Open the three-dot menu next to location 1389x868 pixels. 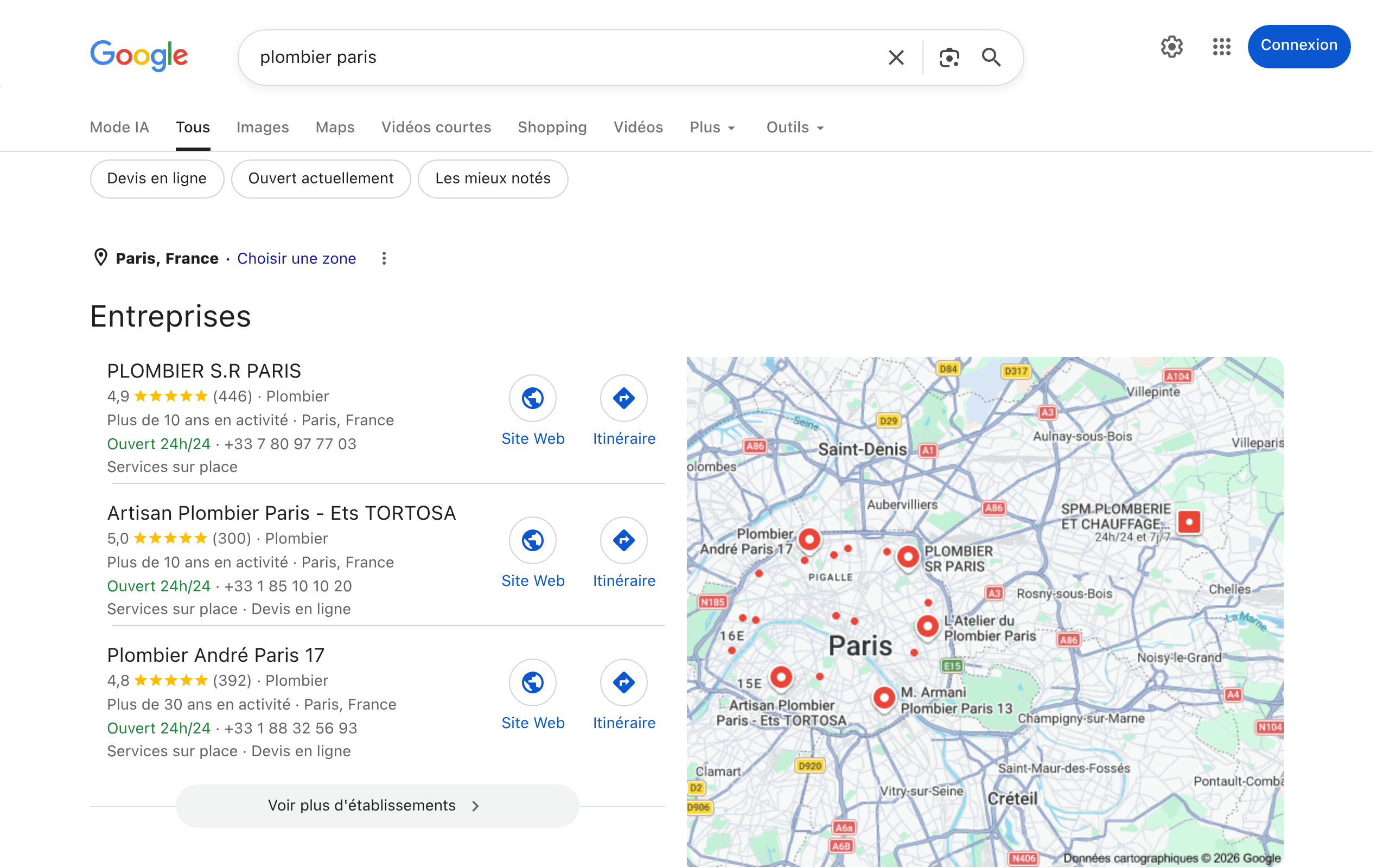pyautogui.click(x=384, y=258)
